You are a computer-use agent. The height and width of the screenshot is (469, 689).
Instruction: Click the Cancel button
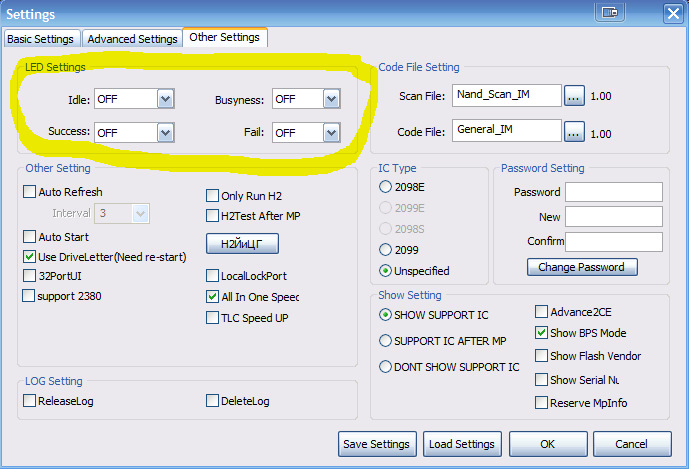coord(632,444)
